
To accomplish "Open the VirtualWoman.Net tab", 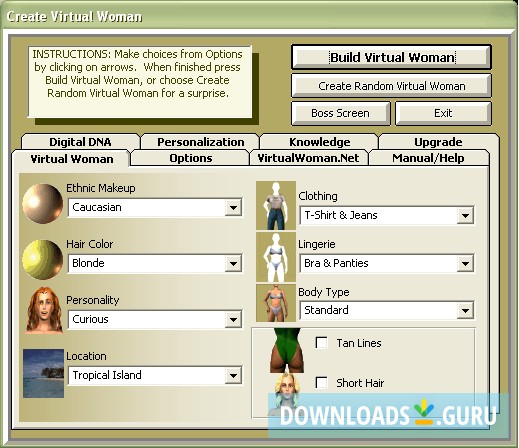I will click(x=308, y=158).
